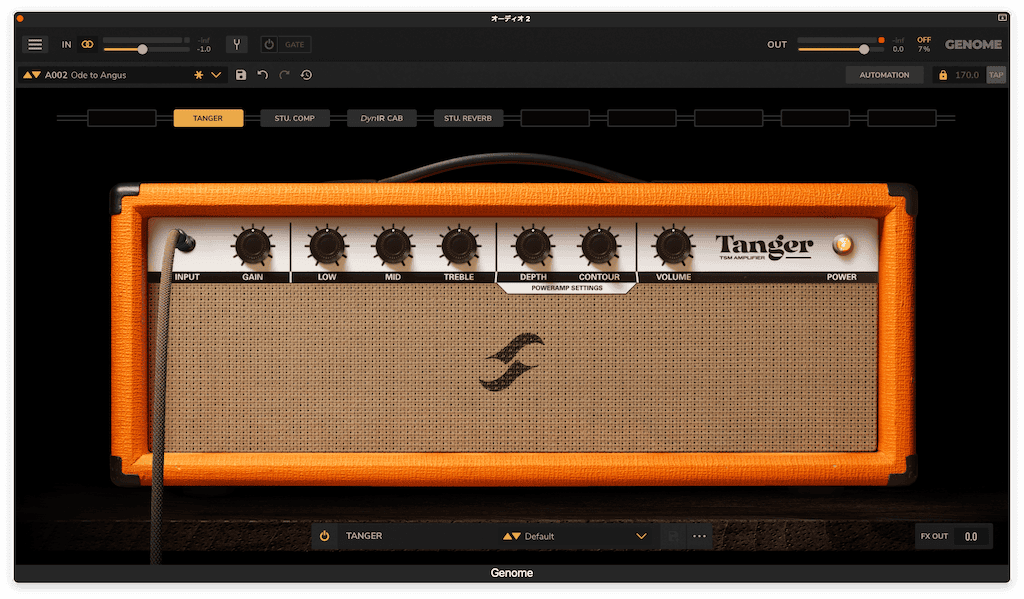Toggle the noise gate power button
The image size is (1024, 599).
[x=269, y=44]
